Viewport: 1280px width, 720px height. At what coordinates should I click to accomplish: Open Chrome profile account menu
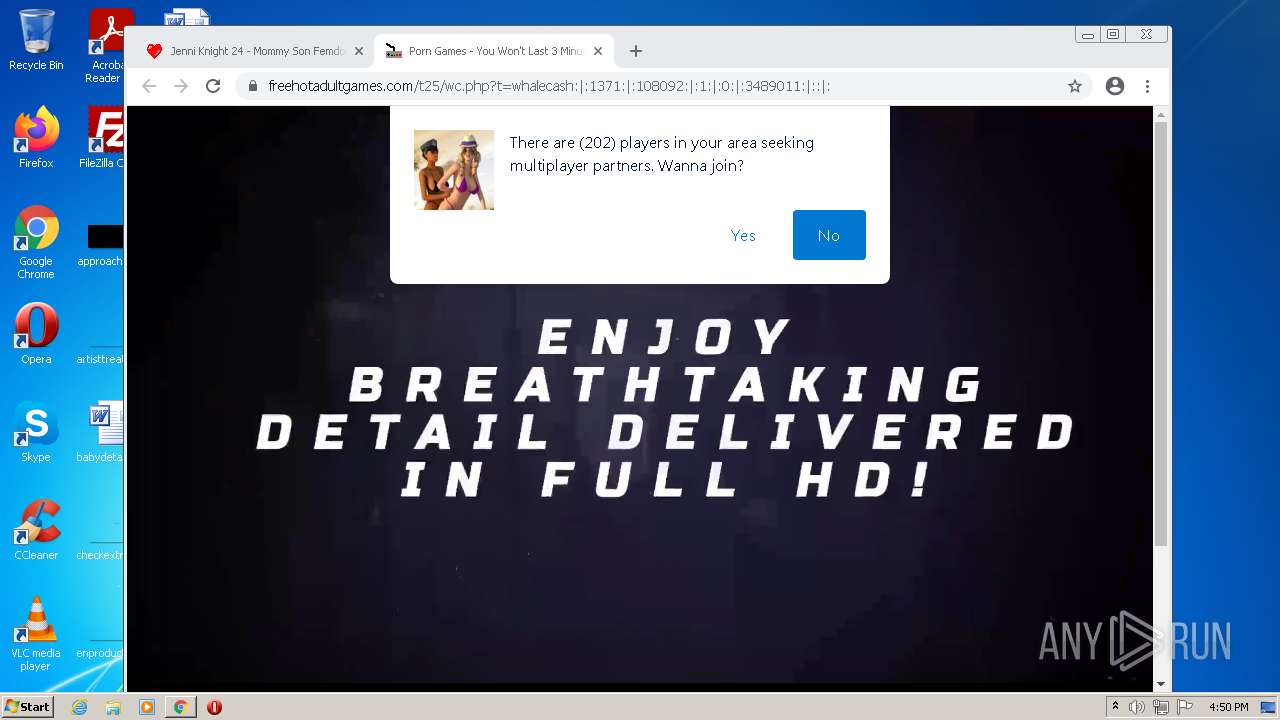pos(1115,86)
